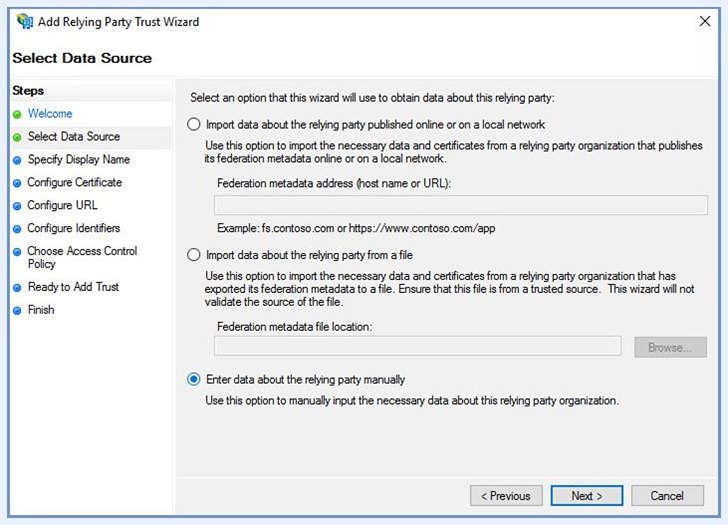Click the blue bullet beside Specify Display Name
Screen dimensions: 728x525
coord(17,160)
